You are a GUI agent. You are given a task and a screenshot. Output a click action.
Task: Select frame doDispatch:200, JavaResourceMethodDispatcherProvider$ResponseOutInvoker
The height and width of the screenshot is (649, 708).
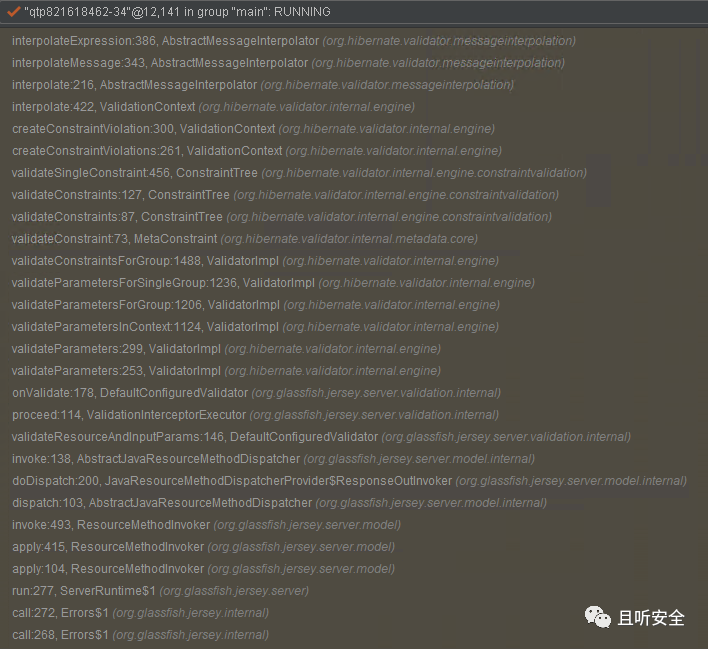[349, 481]
